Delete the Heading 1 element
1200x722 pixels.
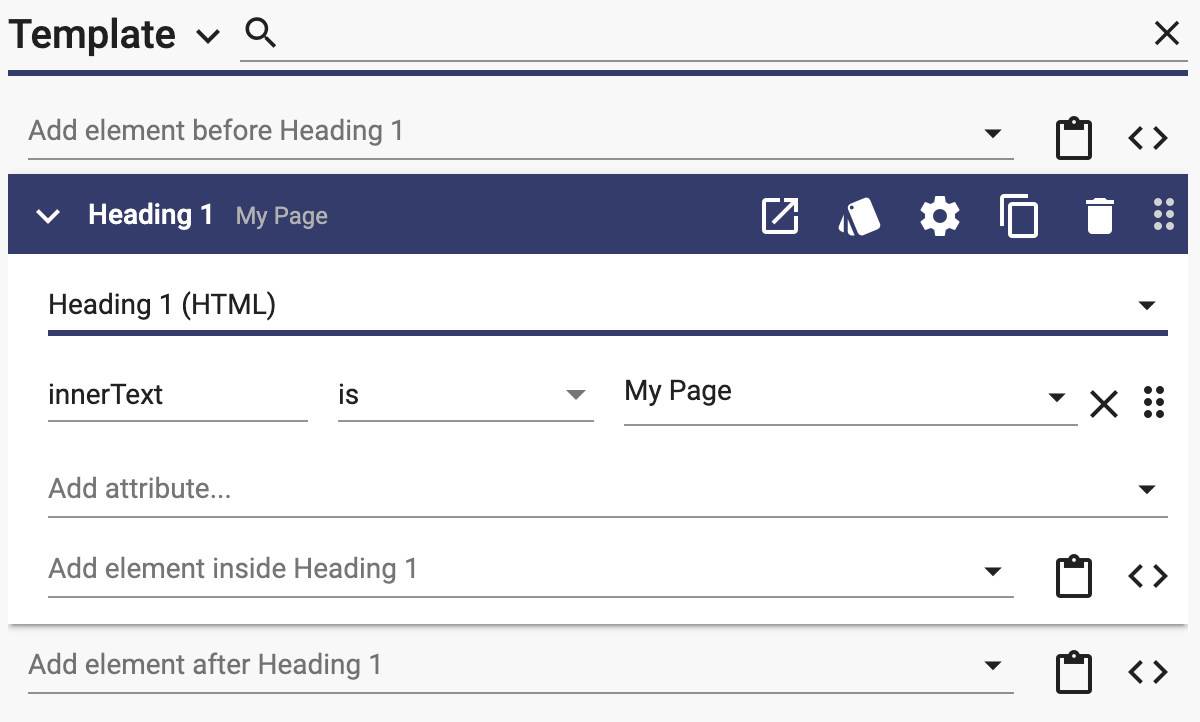1099,216
